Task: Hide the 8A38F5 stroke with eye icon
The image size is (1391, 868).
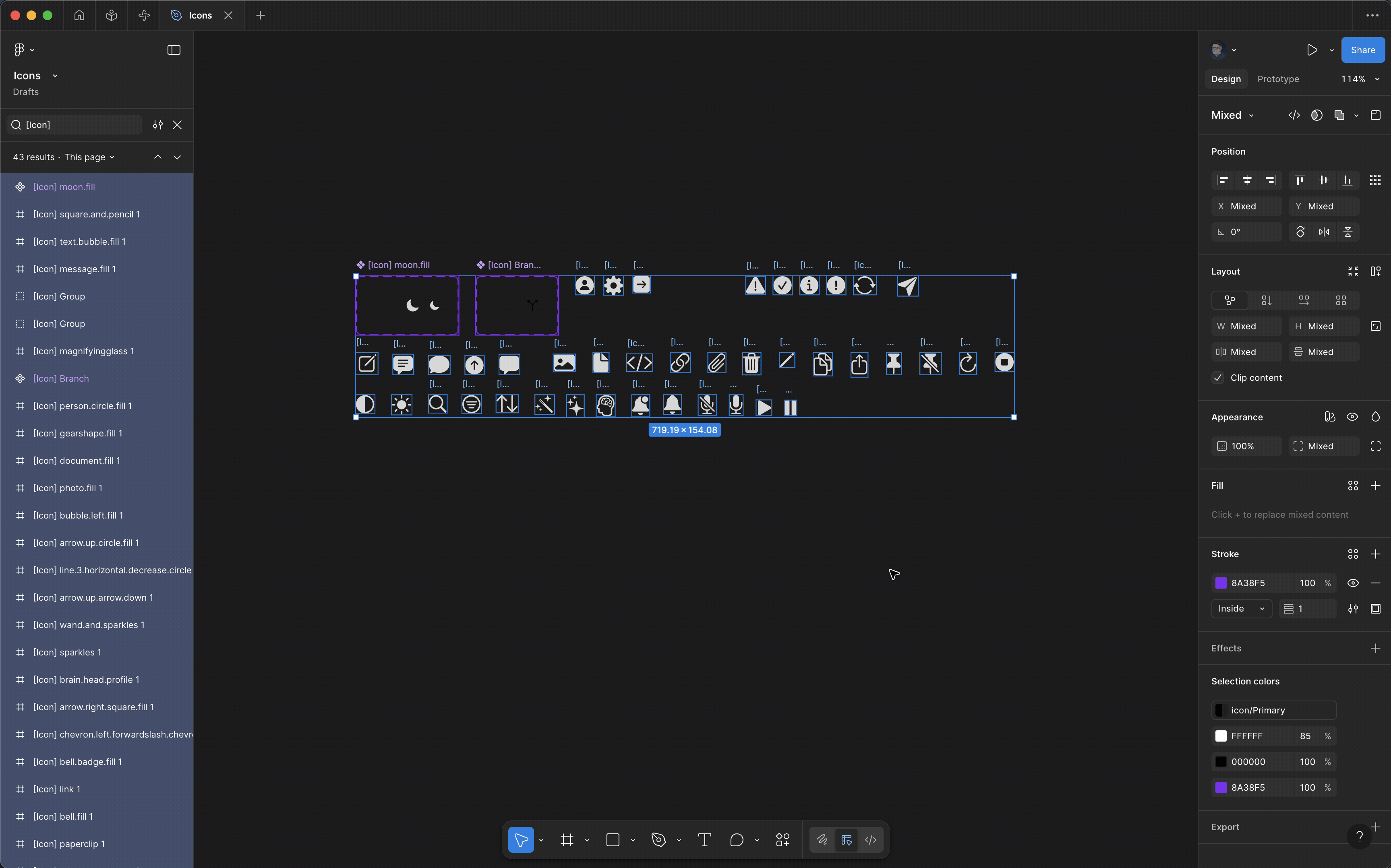Action: click(x=1352, y=583)
